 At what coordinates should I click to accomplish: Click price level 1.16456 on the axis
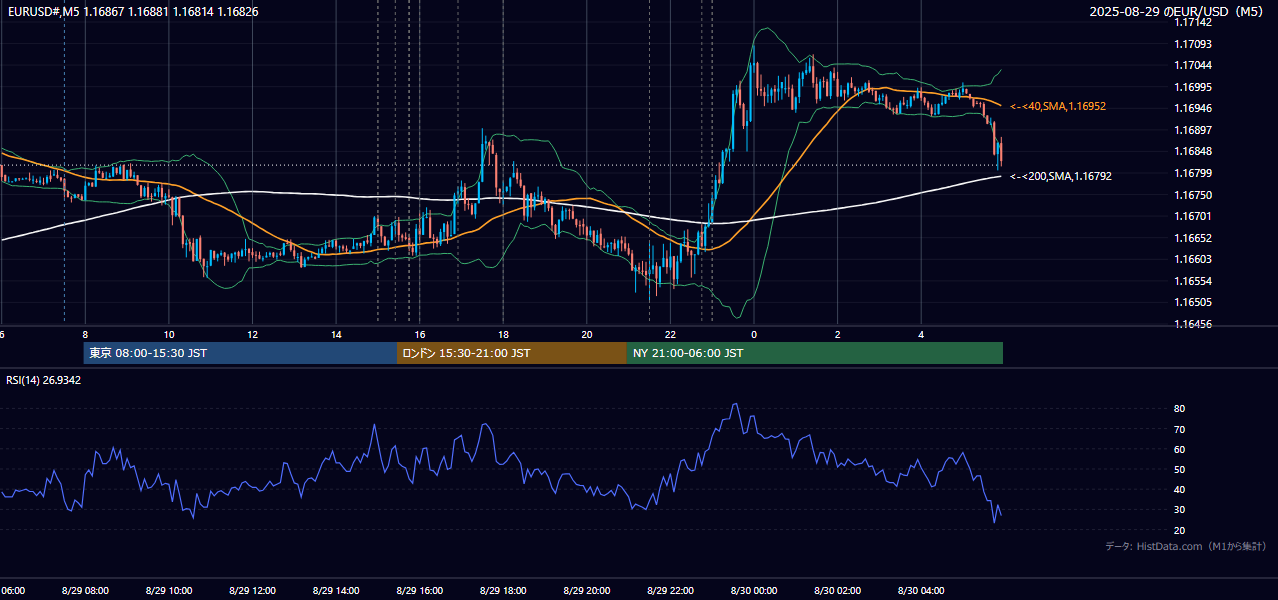1192,324
